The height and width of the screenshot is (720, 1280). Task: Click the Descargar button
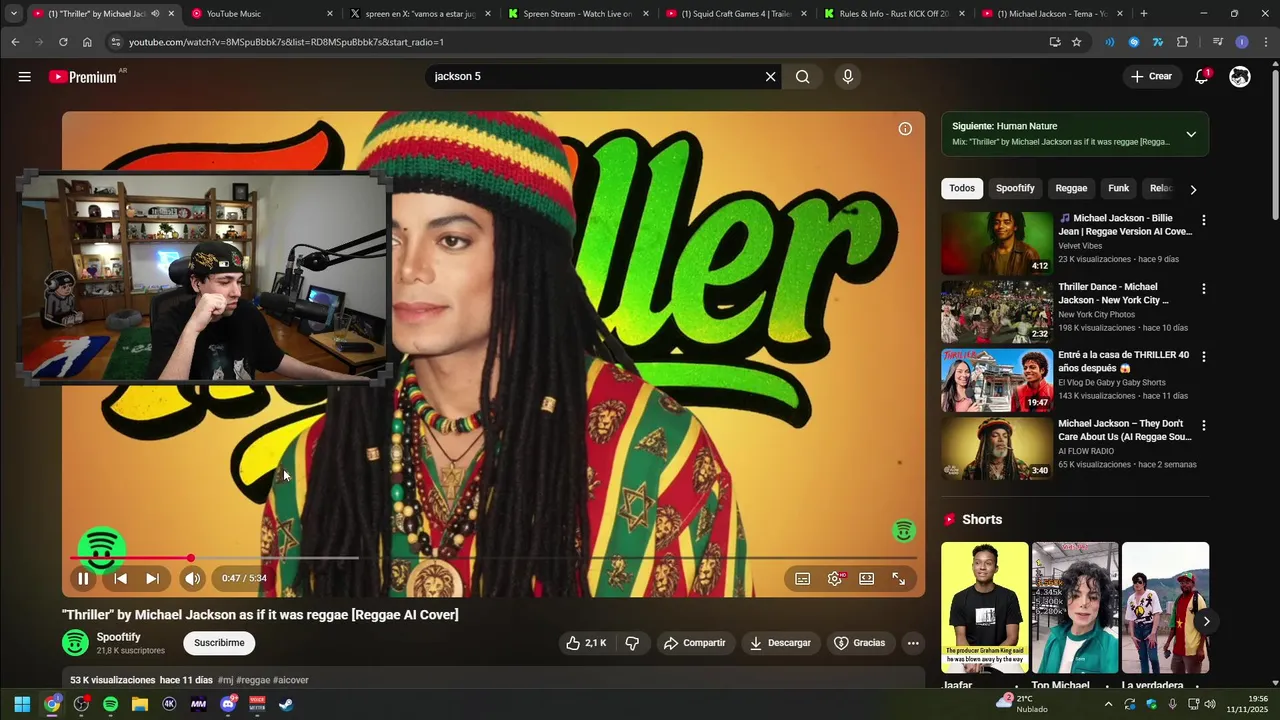(x=780, y=643)
